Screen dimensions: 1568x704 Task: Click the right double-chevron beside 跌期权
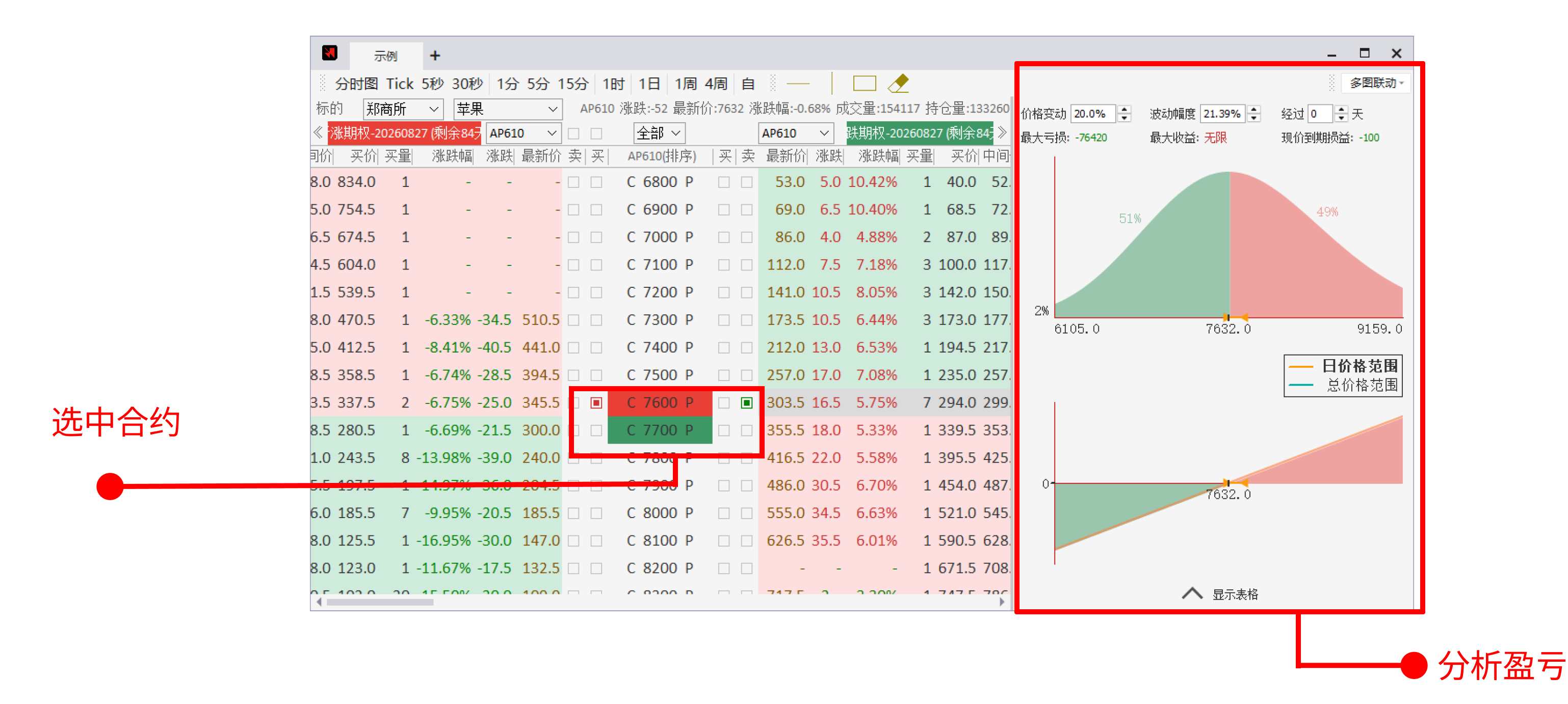coord(1002,132)
